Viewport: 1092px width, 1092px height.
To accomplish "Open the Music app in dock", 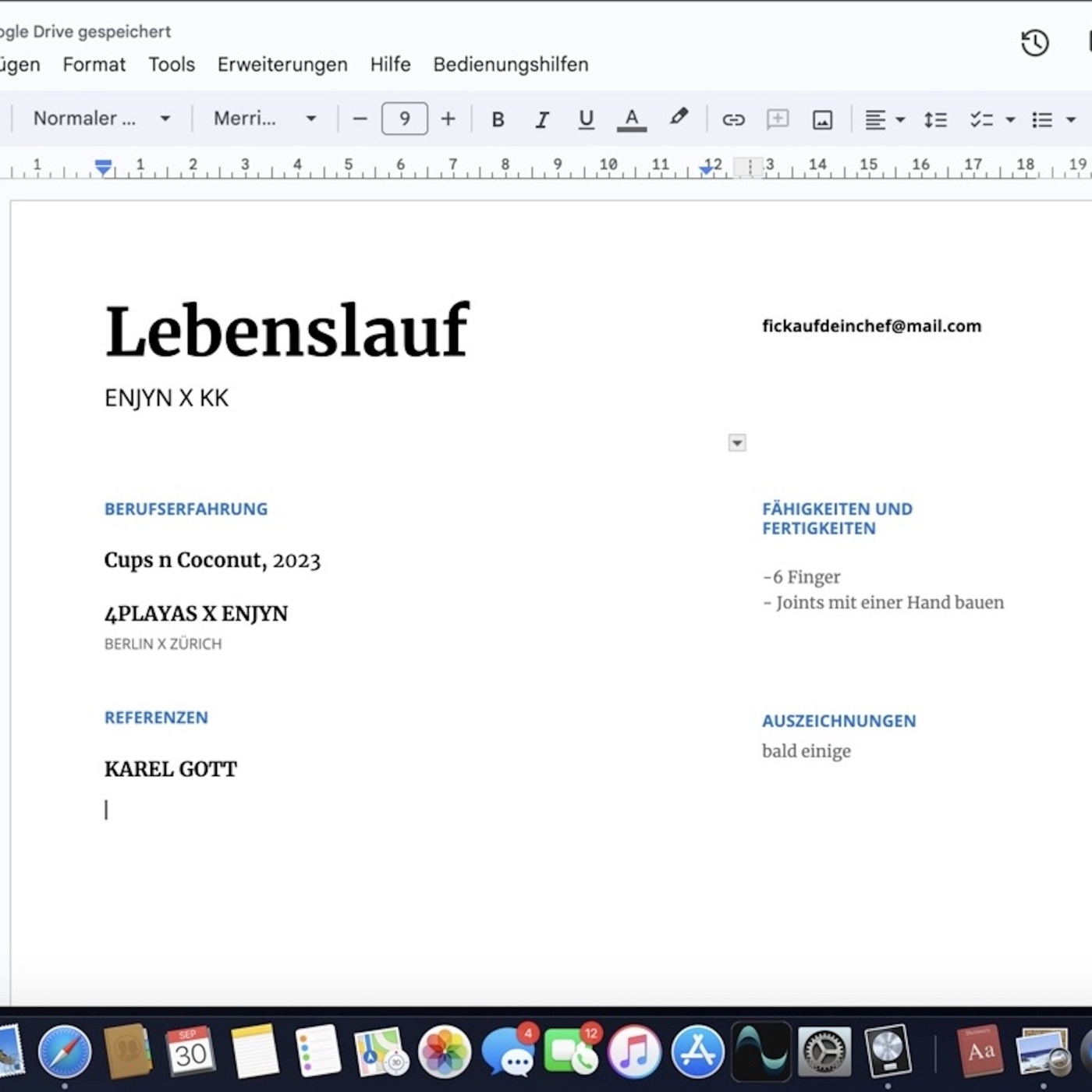I will coord(634,1051).
